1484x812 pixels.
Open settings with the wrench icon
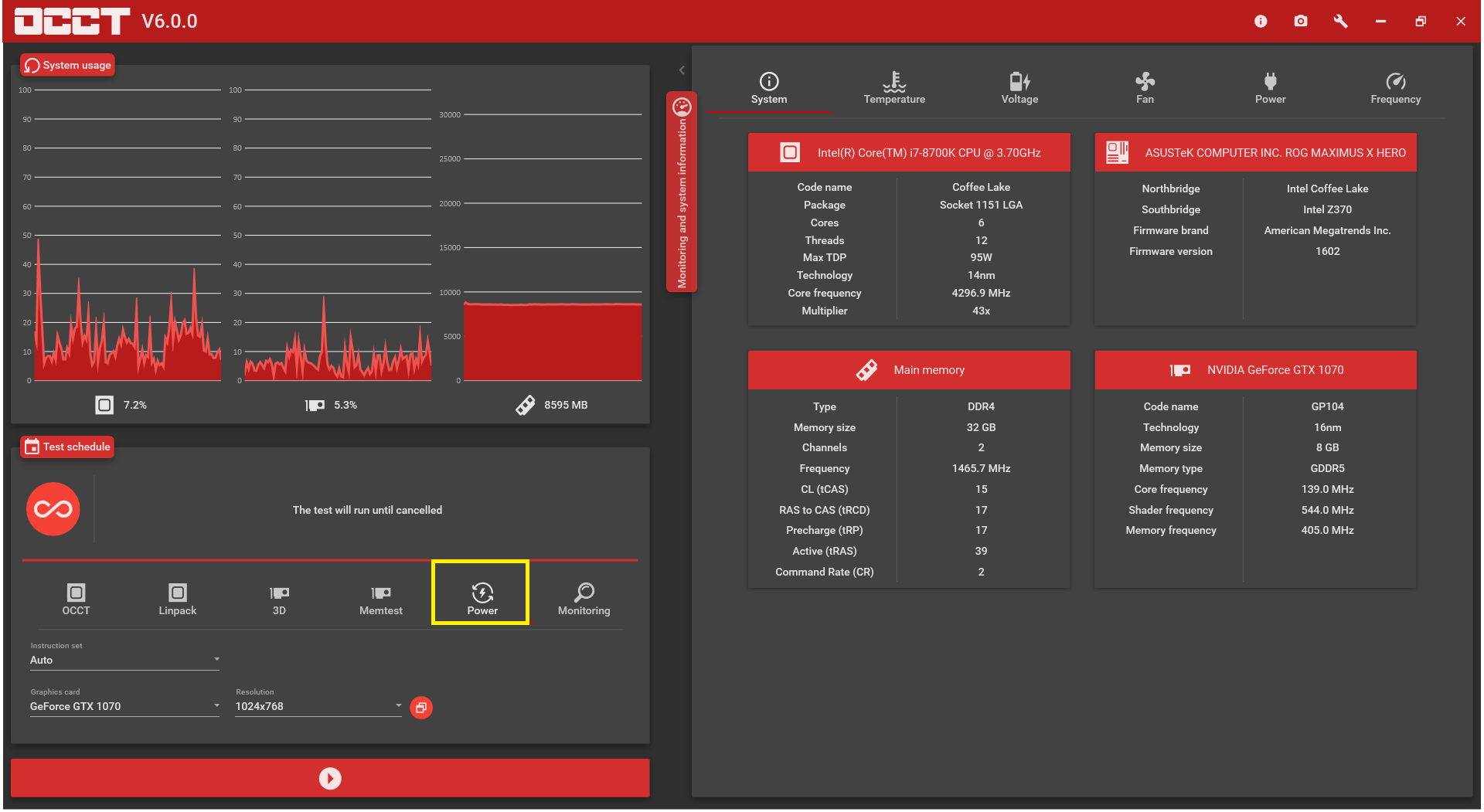click(x=1341, y=21)
